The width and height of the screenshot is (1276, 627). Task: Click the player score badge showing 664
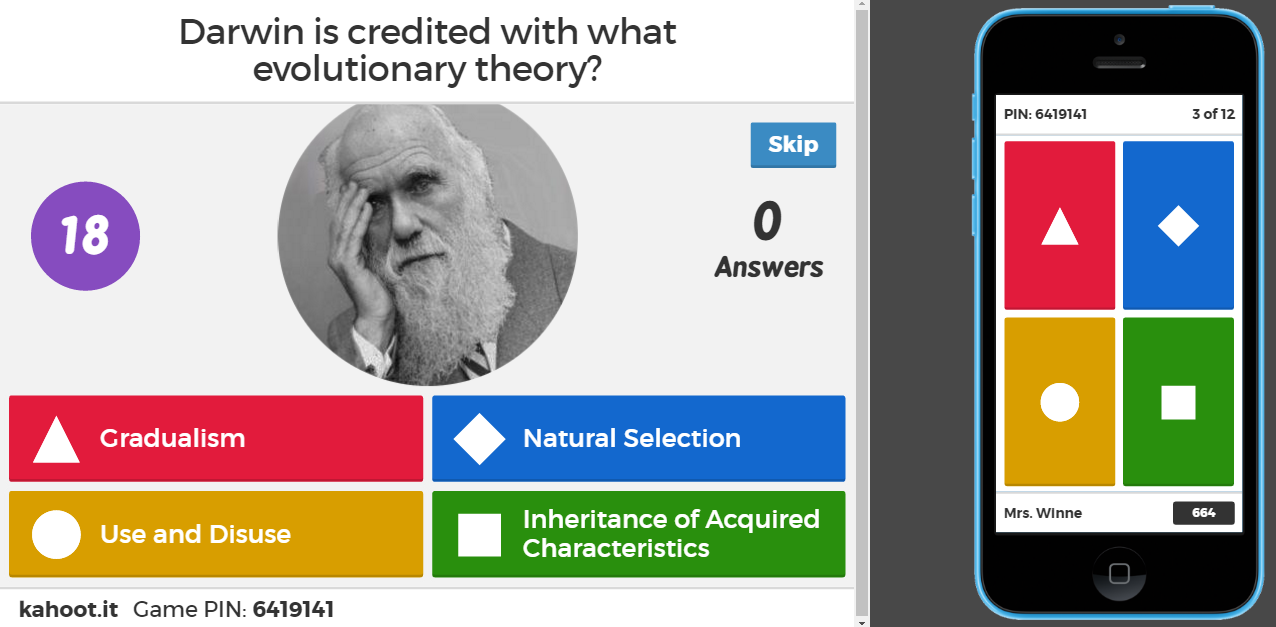pyautogui.click(x=1204, y=512)
